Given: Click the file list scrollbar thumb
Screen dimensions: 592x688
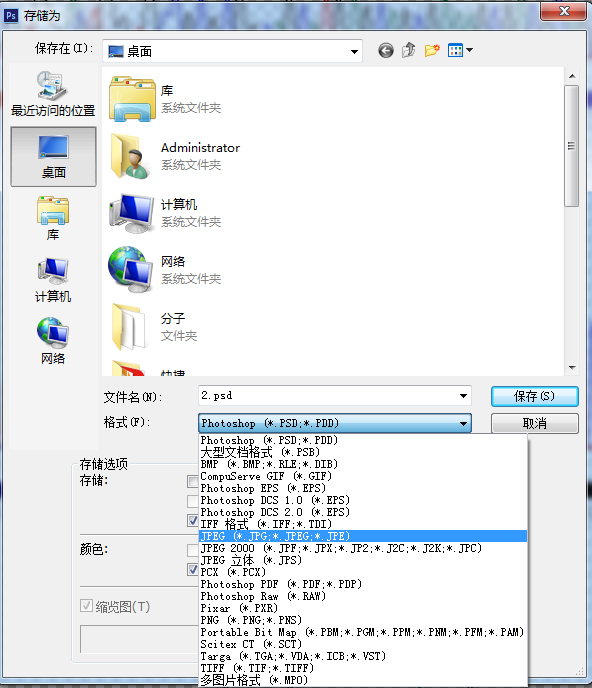Looking at the screenshot, I should (571, 146).
